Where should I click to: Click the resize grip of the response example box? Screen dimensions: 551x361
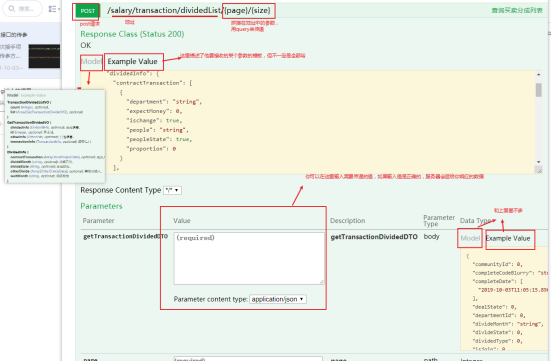coord(539,170)
